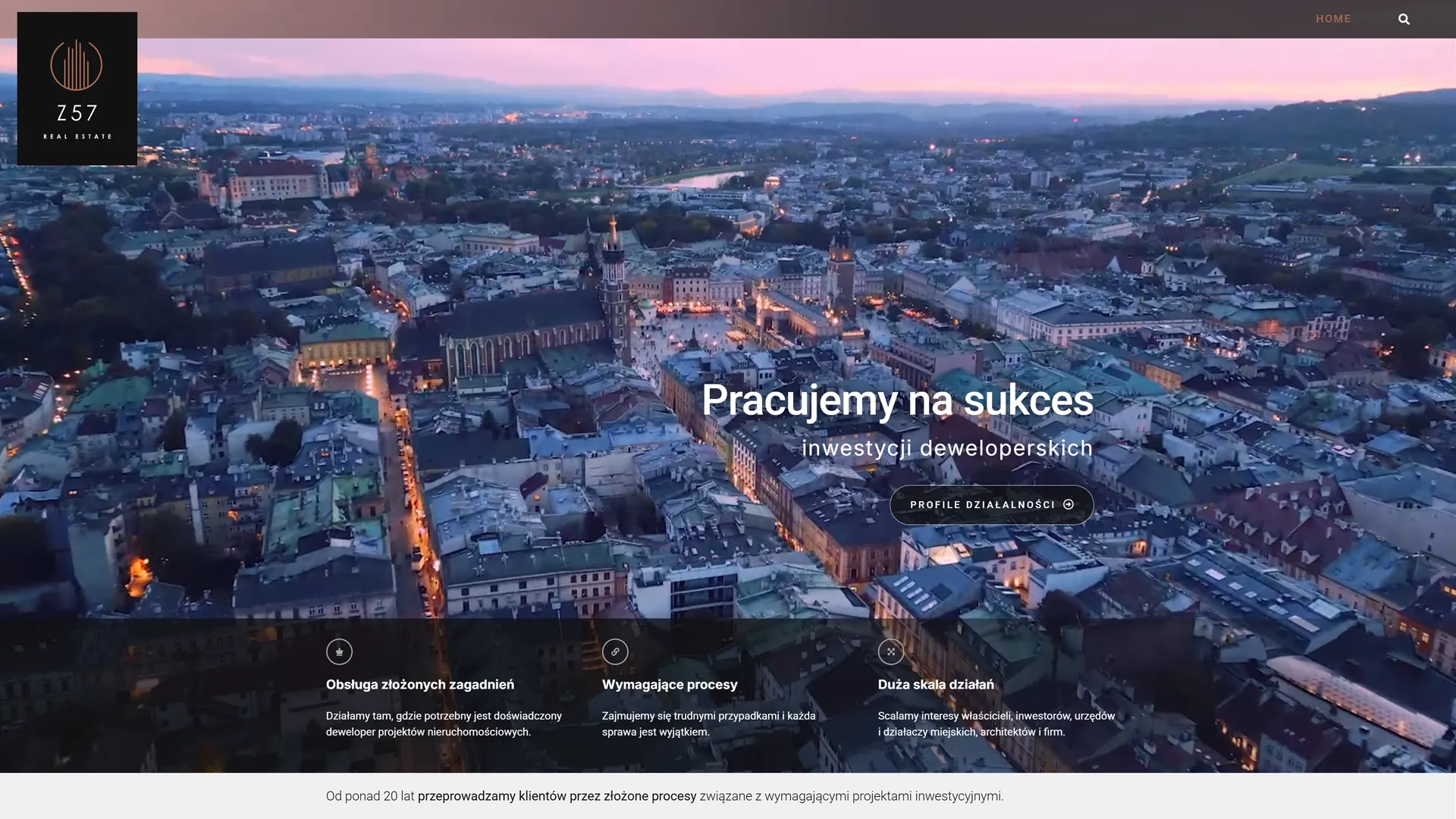Click the 'REAL ESTATE' text in the logo
This screenshot has height=819, width=1456.
tap(77, 136)
